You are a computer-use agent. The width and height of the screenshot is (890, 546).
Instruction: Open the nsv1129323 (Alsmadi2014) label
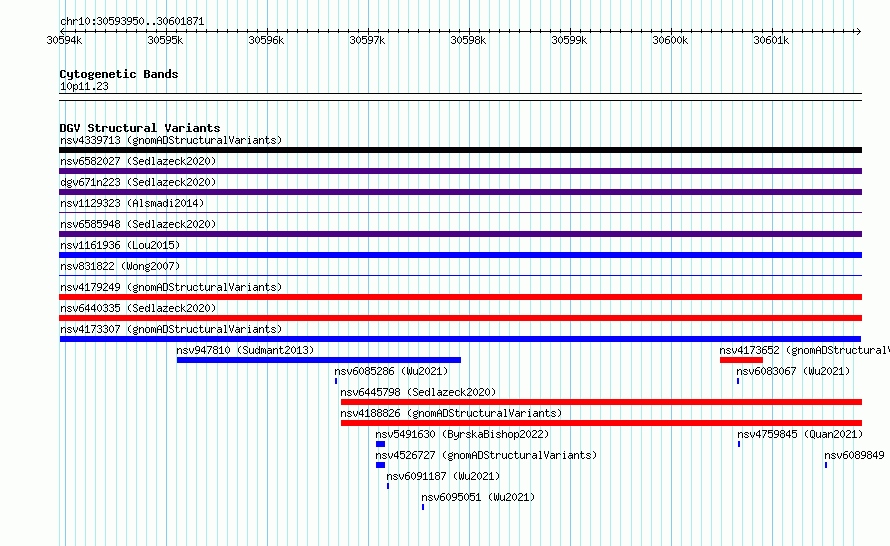[x=132, y=203]
